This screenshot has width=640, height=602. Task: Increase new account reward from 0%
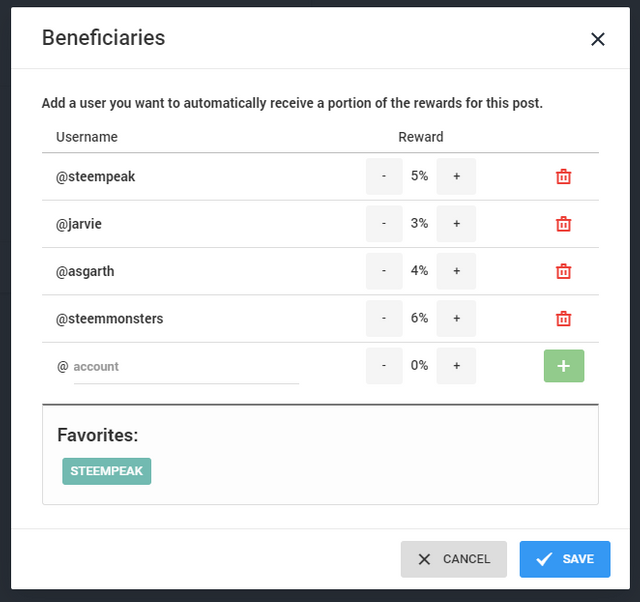(456, 366)
